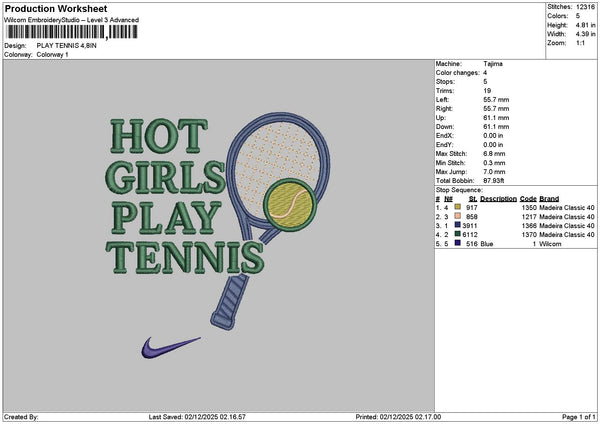600x424 pixels.
Task: Click the barcode in the header
Action: click(72, 32)
